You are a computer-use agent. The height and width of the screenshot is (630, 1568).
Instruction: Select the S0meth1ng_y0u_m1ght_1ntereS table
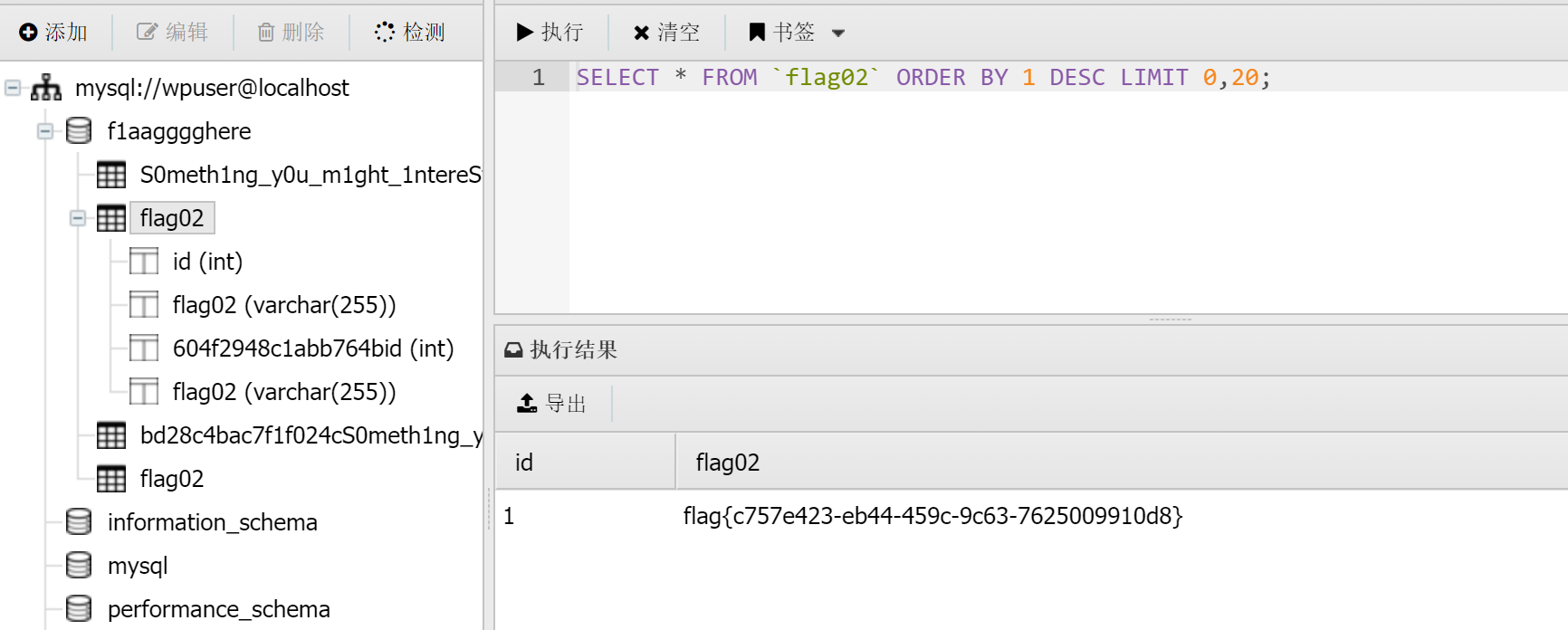[x=311, y=175]
